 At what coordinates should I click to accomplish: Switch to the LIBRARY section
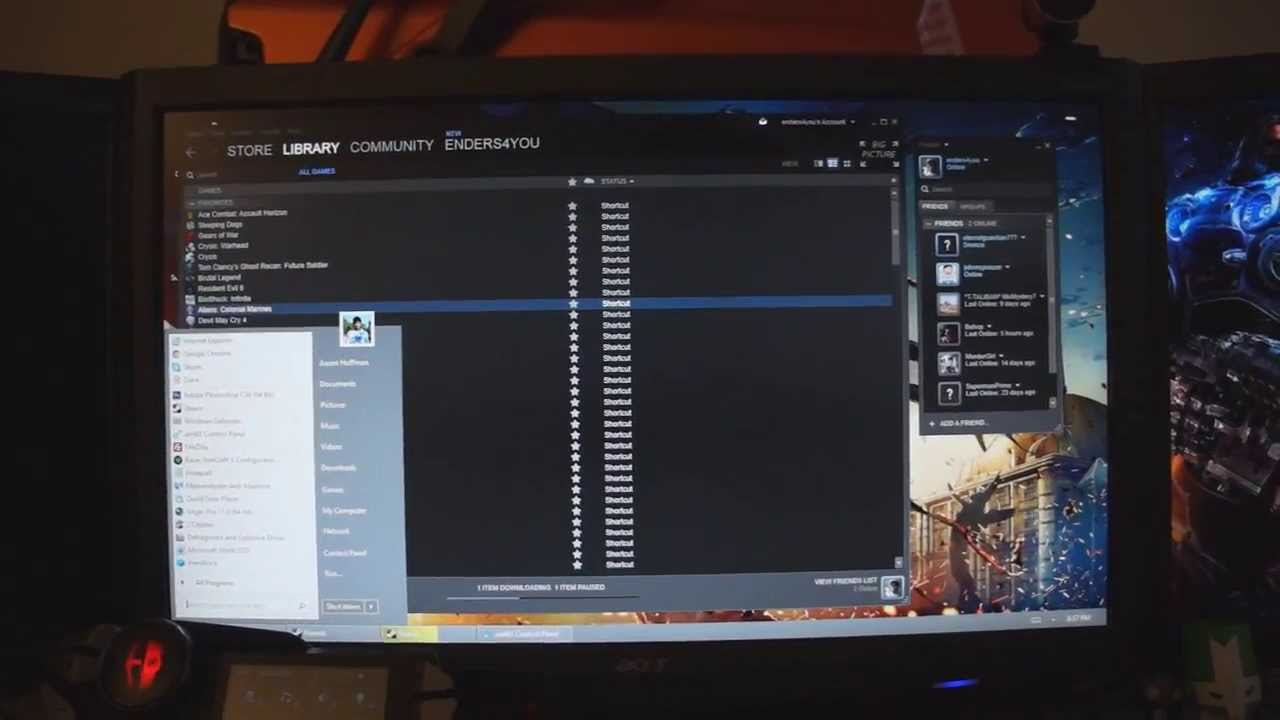click(x=310, y=148)
